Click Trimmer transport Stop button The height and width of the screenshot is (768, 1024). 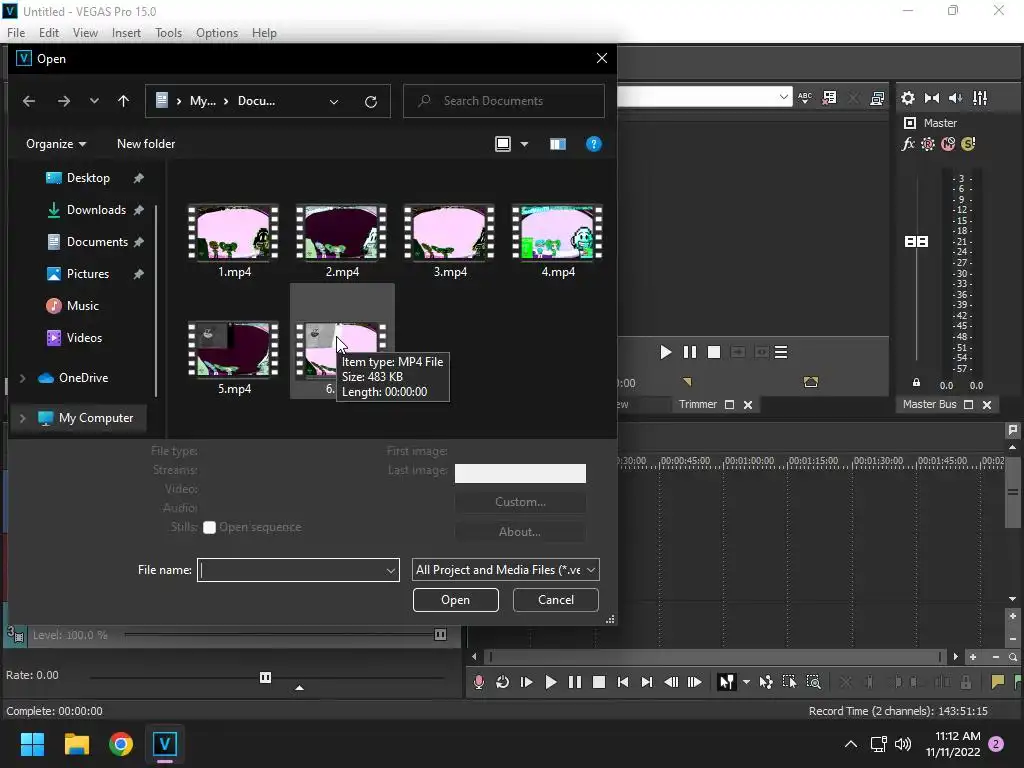tap(714, 353)
